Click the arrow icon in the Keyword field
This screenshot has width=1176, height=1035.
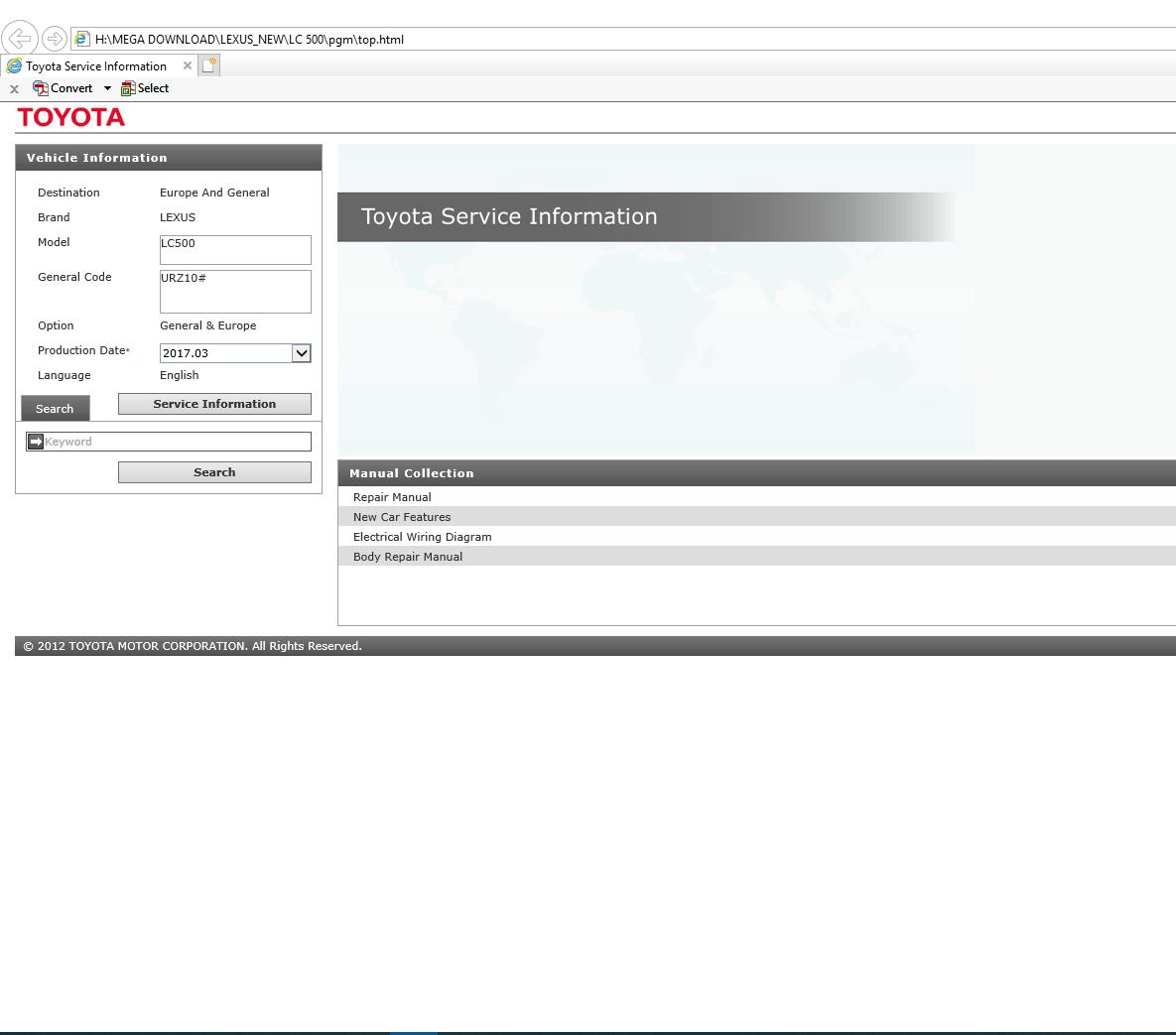(x=36, y=442)
